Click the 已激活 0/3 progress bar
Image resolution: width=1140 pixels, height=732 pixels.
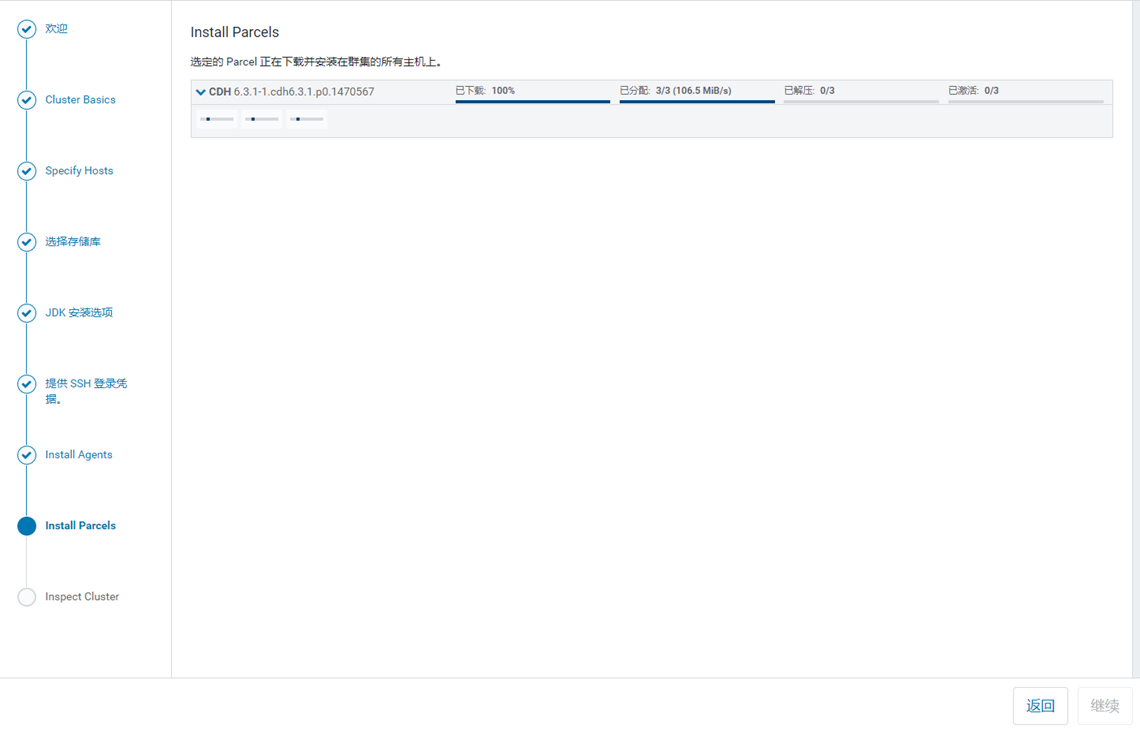[1026, 102]
